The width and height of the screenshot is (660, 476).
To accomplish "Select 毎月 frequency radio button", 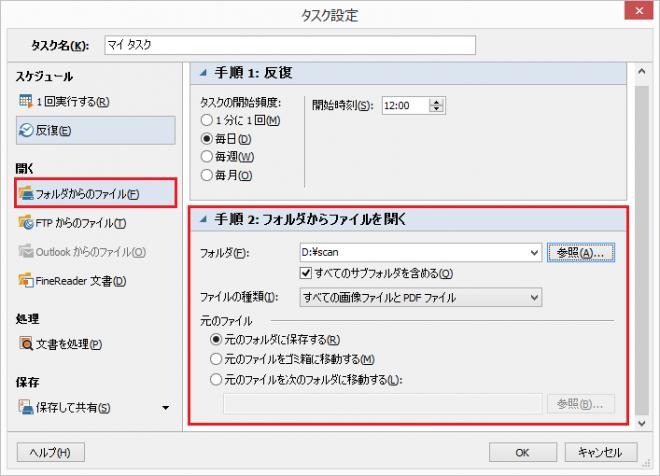I will point(207,175).
